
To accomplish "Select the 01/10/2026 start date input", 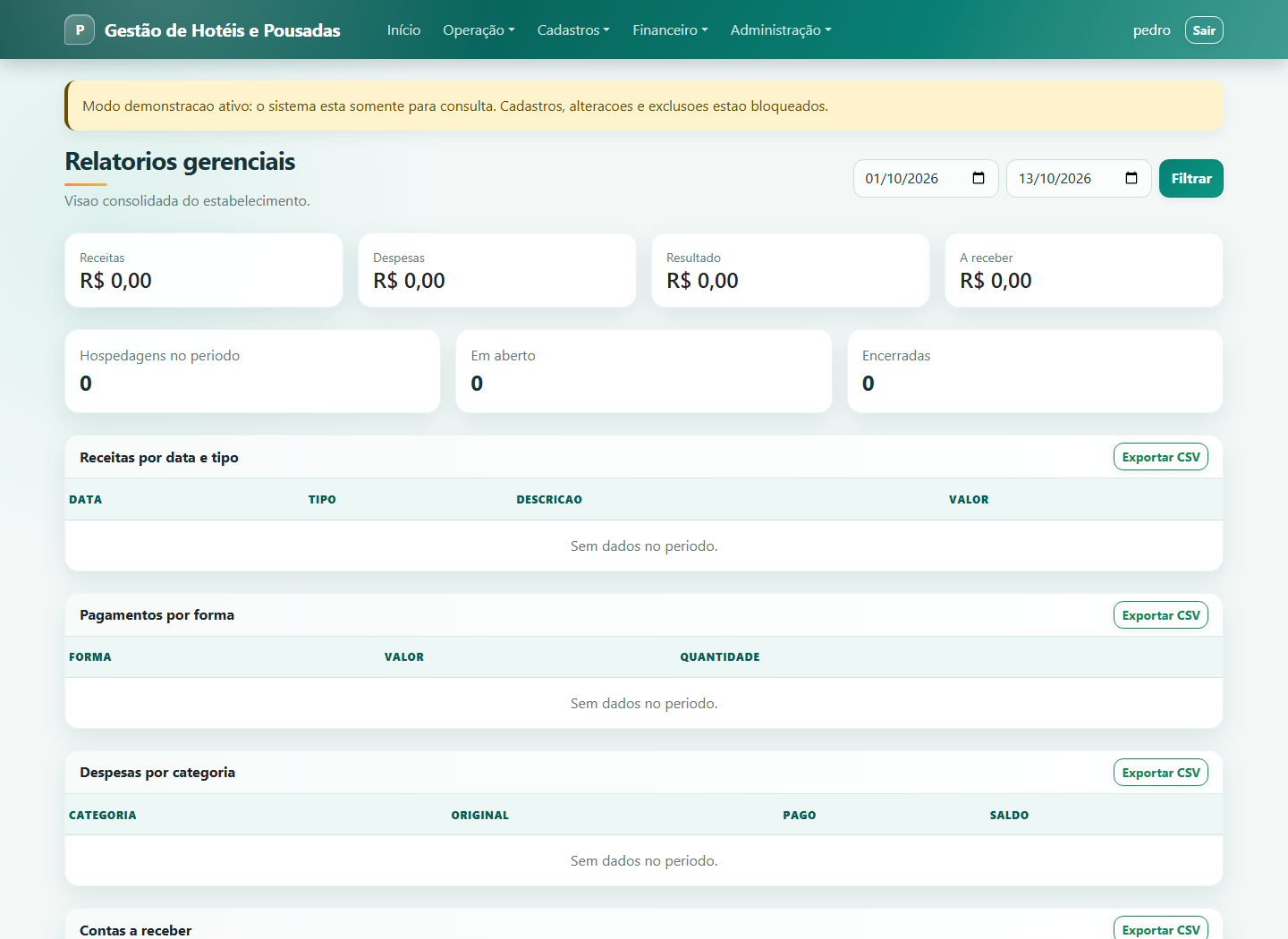I will point(926,178).
